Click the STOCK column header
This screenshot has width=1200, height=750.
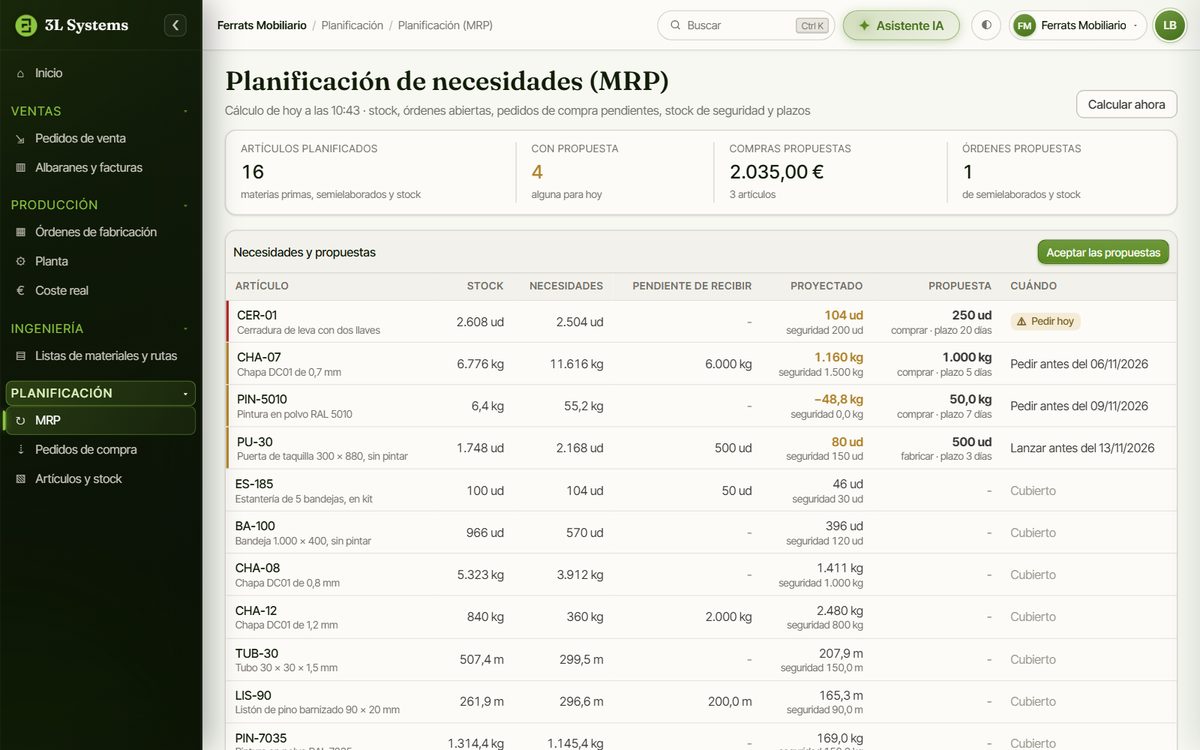click(485, 286)
